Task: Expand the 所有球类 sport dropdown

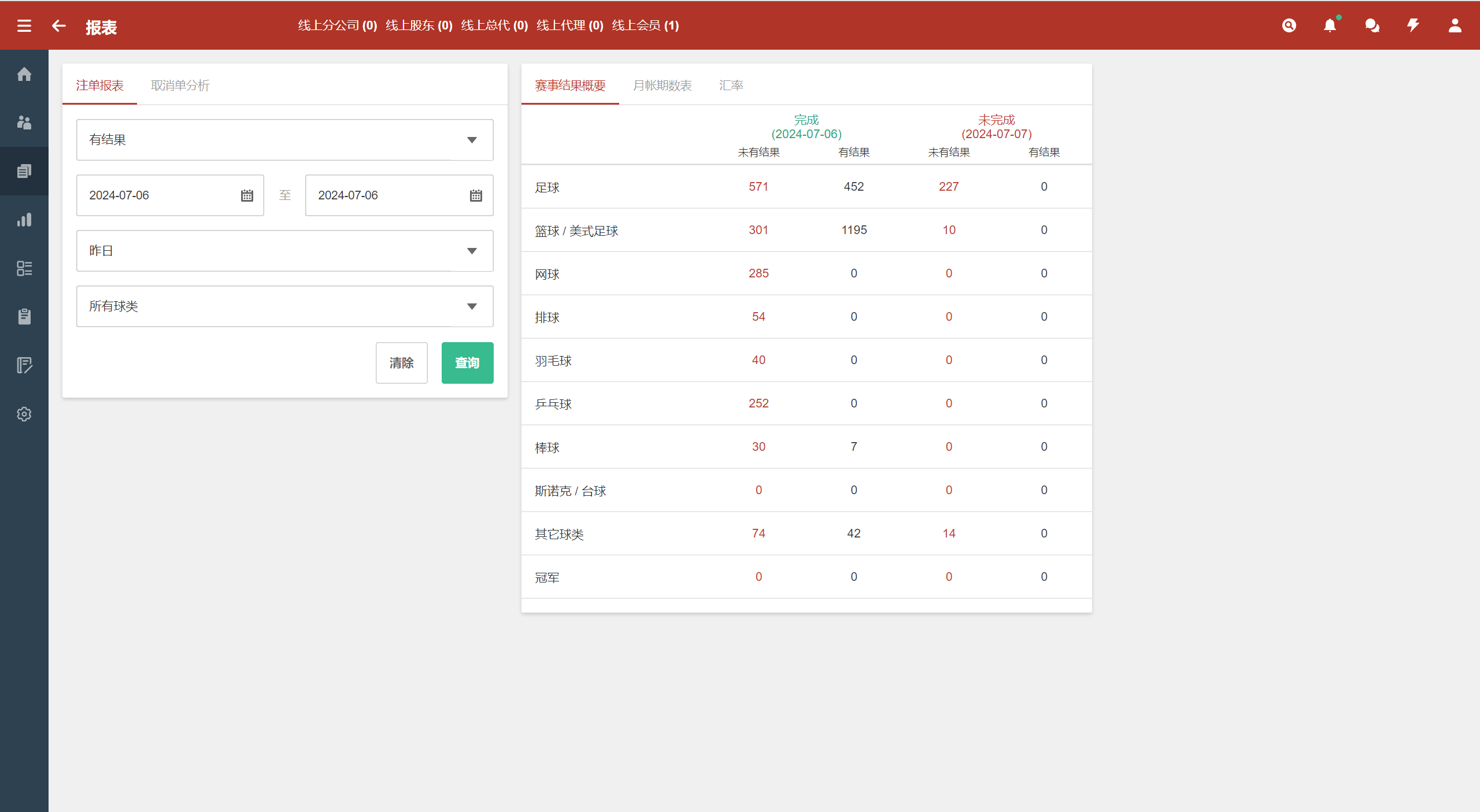Action: 284,306
